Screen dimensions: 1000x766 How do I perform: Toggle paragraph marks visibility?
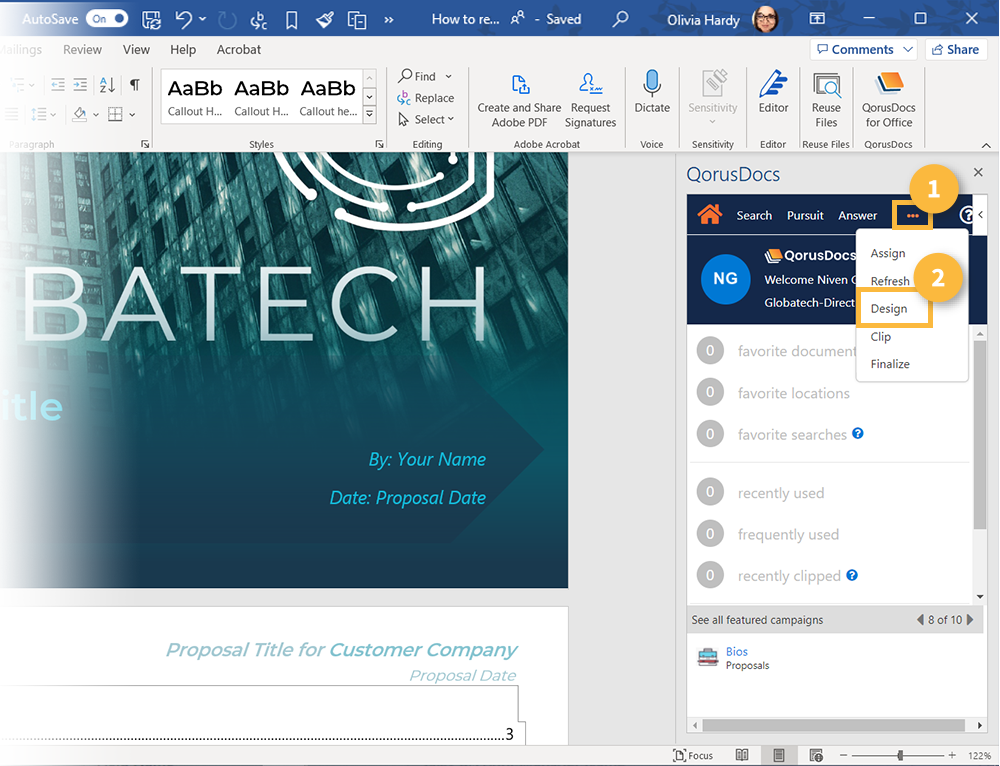coord(134,85)
